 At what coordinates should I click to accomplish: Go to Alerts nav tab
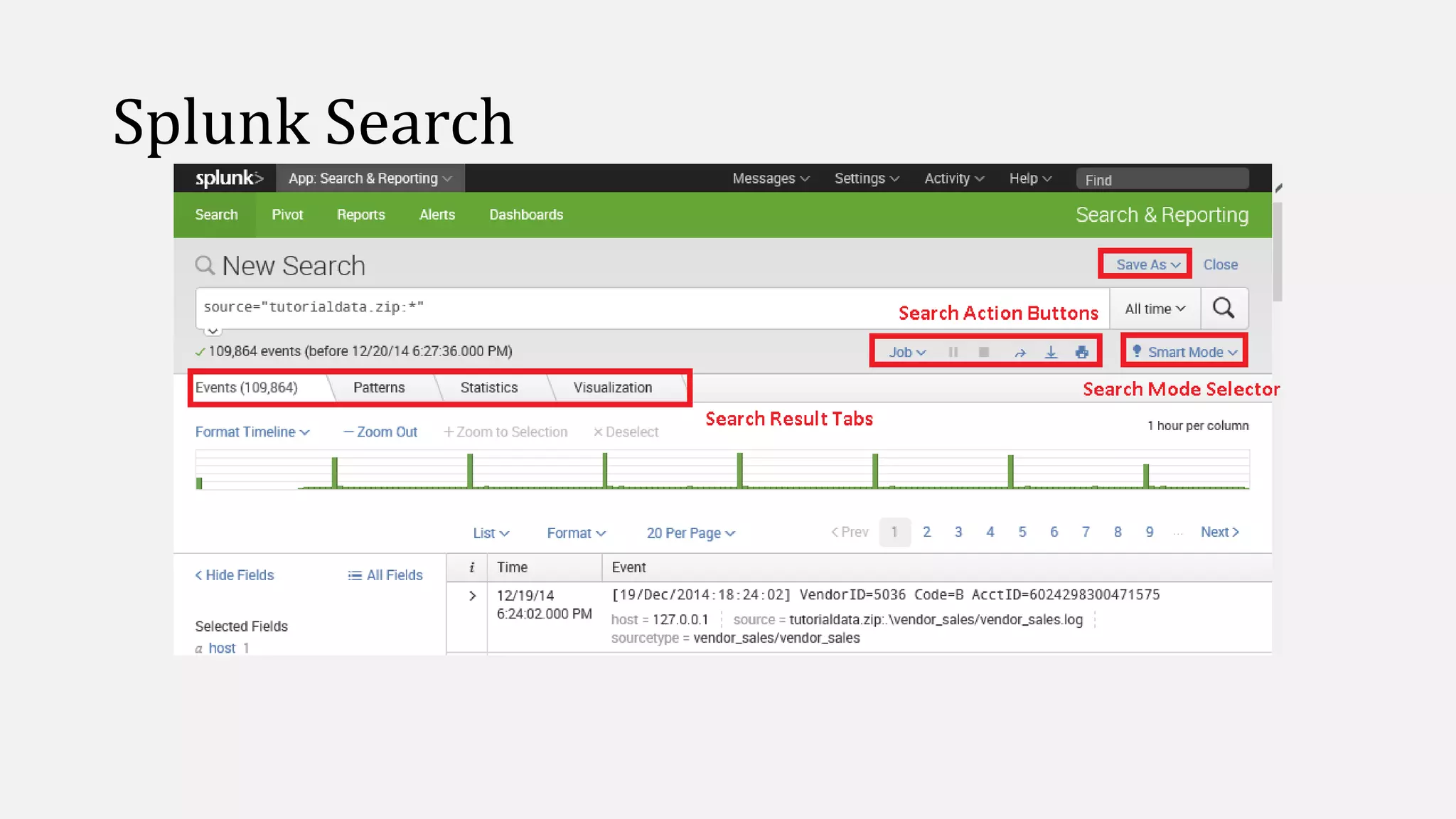click(x=437, y=215)
